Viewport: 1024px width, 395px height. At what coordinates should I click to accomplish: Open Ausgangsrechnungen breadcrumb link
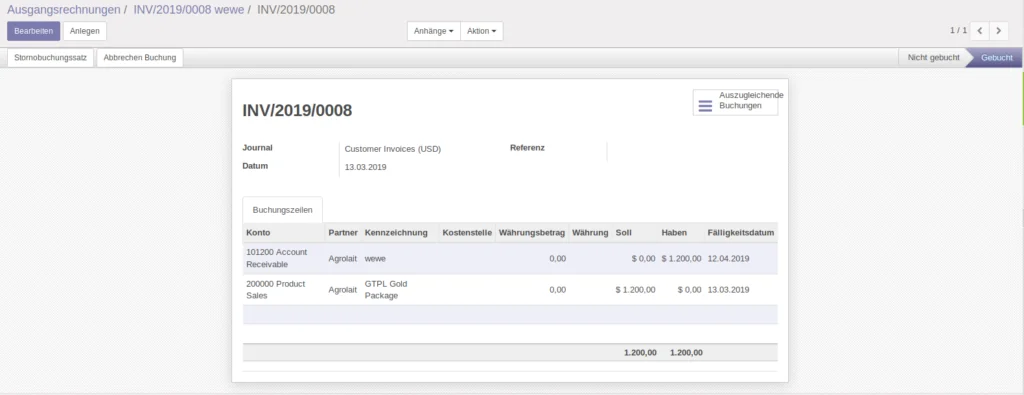point(64,10)
